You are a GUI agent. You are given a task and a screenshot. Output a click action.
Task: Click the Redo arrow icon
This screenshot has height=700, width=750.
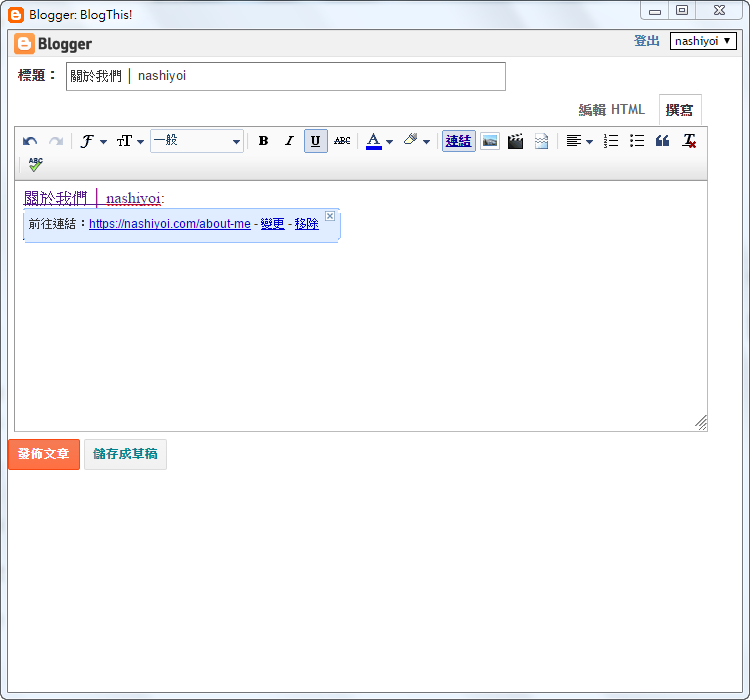[x=56, y=141]
